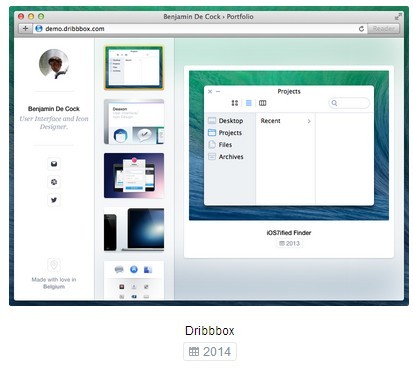Click the Benjamin De Cock name text
413x371 pixels.
click(54, 109)
